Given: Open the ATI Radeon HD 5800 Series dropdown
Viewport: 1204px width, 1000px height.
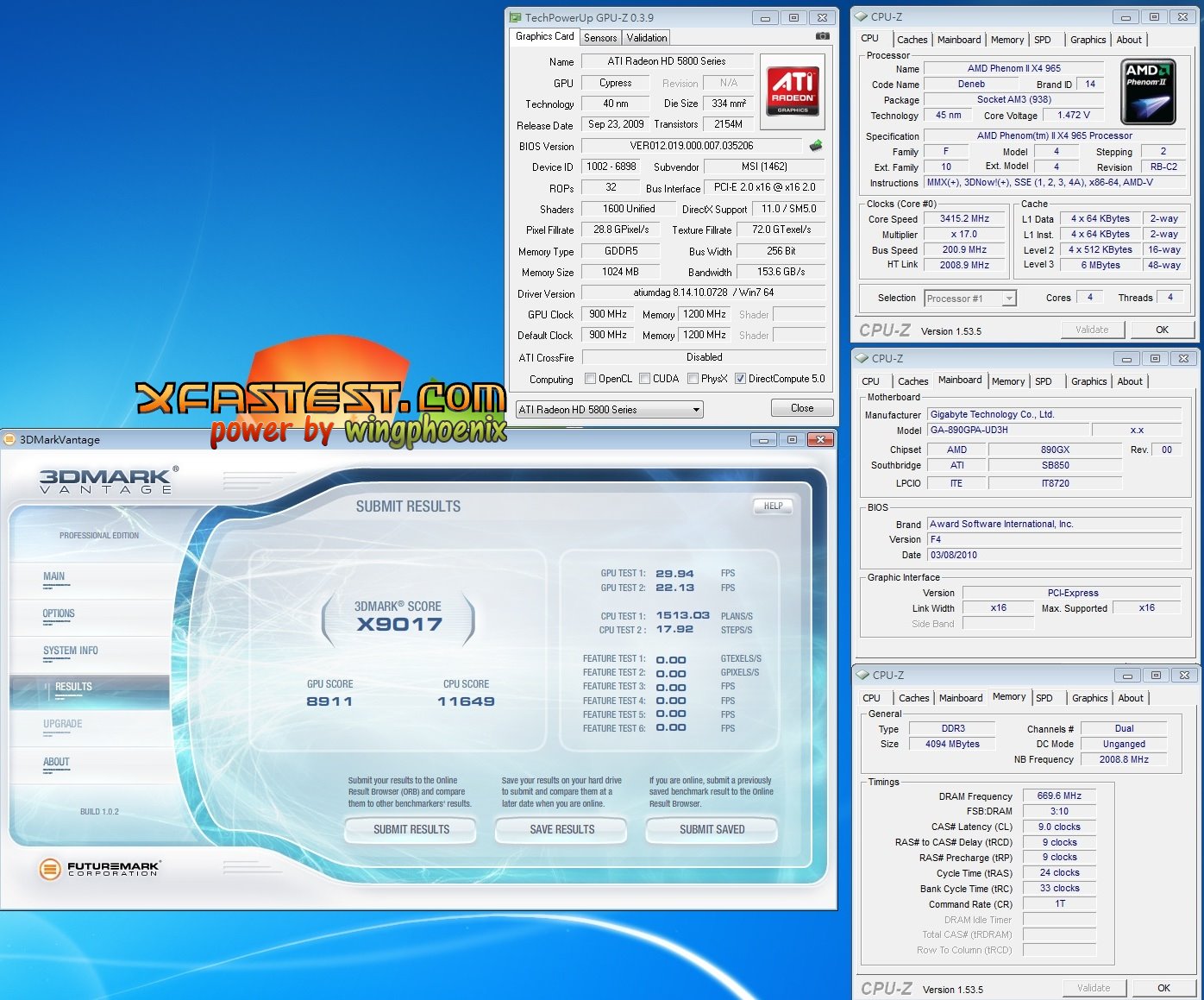Looking at the screenshot, I should point(609,410).
